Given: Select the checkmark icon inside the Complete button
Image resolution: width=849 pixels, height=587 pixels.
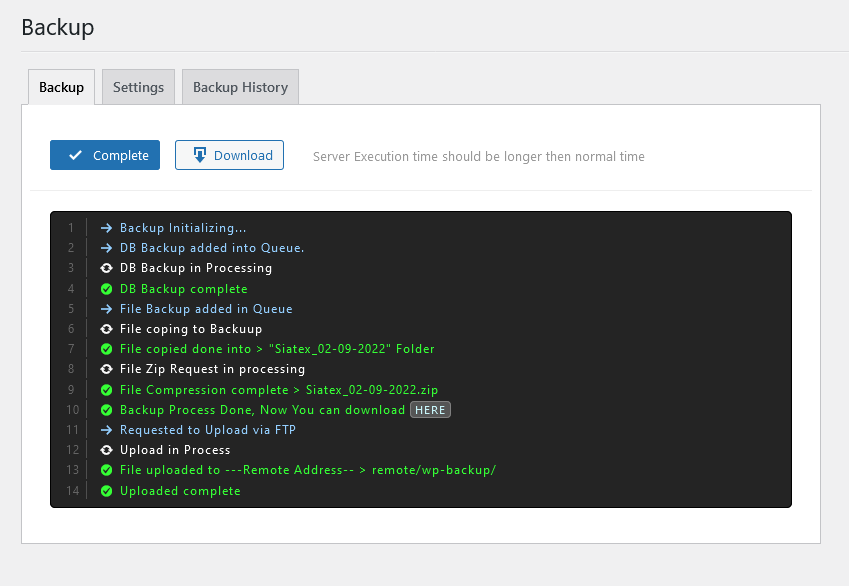Looking at the screenshot, I should [73, 155].
